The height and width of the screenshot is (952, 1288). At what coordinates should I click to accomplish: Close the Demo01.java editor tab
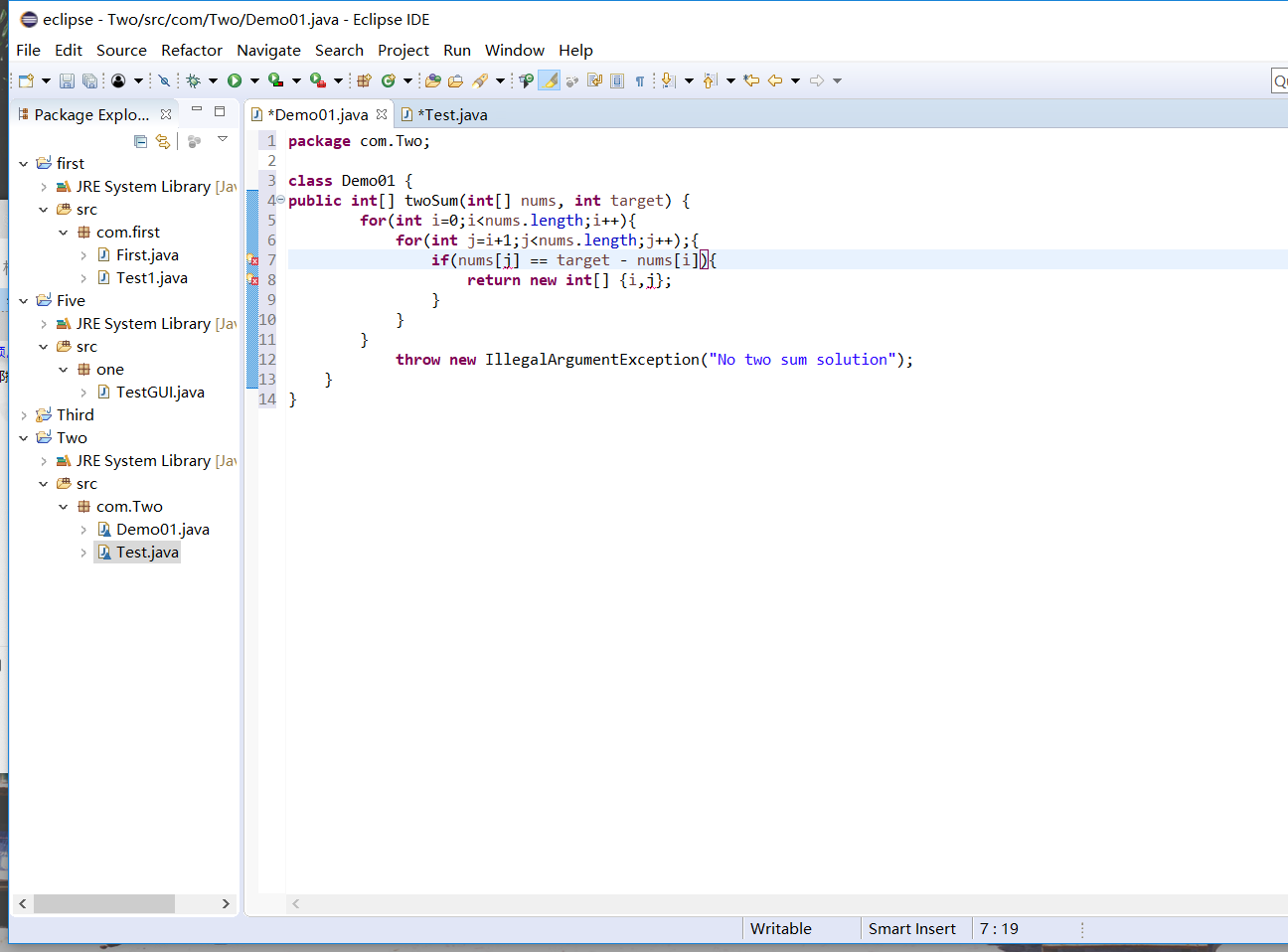pyautogui.click(x=382, y=114)
